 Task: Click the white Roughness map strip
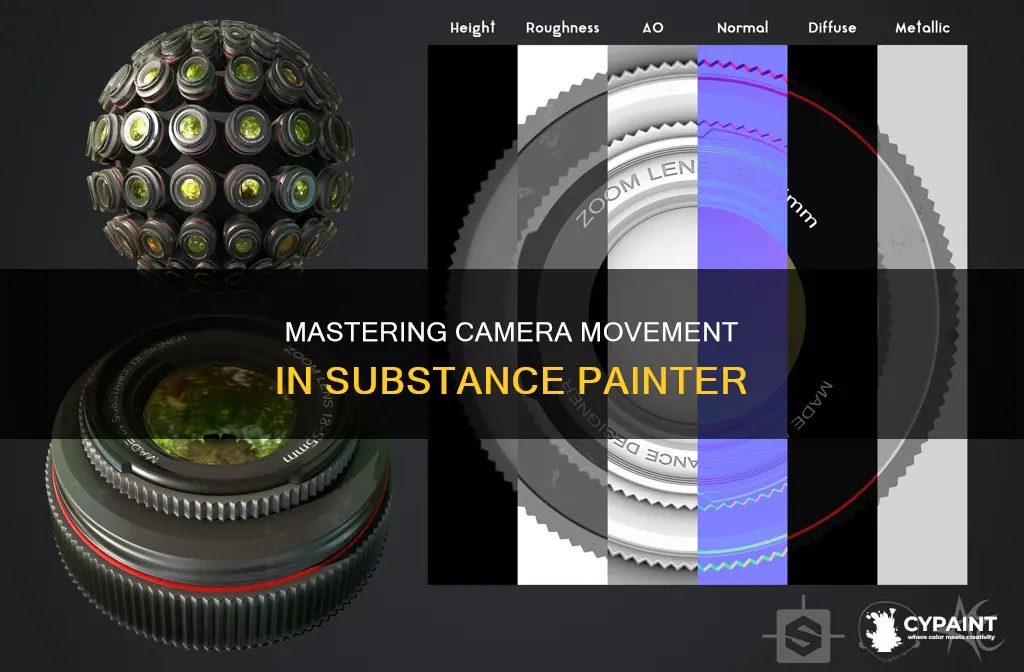(562, 315)
